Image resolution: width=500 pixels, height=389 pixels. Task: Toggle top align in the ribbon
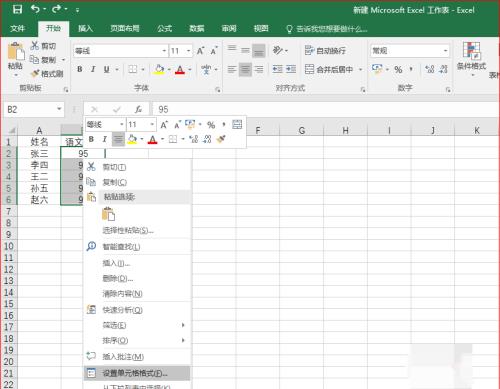pyautogui.click(x=232, y=50)
